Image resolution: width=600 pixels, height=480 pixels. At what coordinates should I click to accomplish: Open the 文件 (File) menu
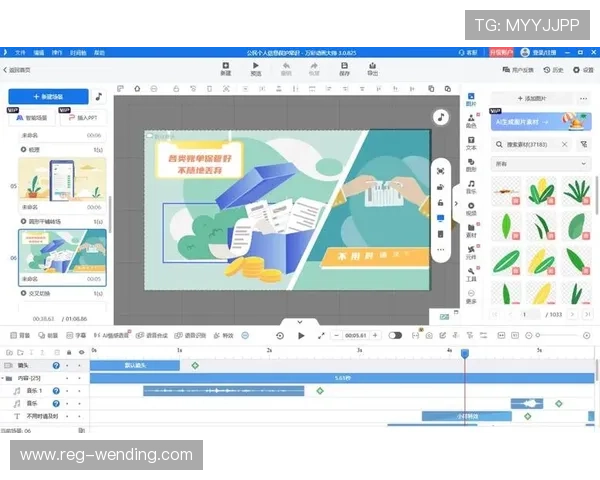[x=21, y=51]
